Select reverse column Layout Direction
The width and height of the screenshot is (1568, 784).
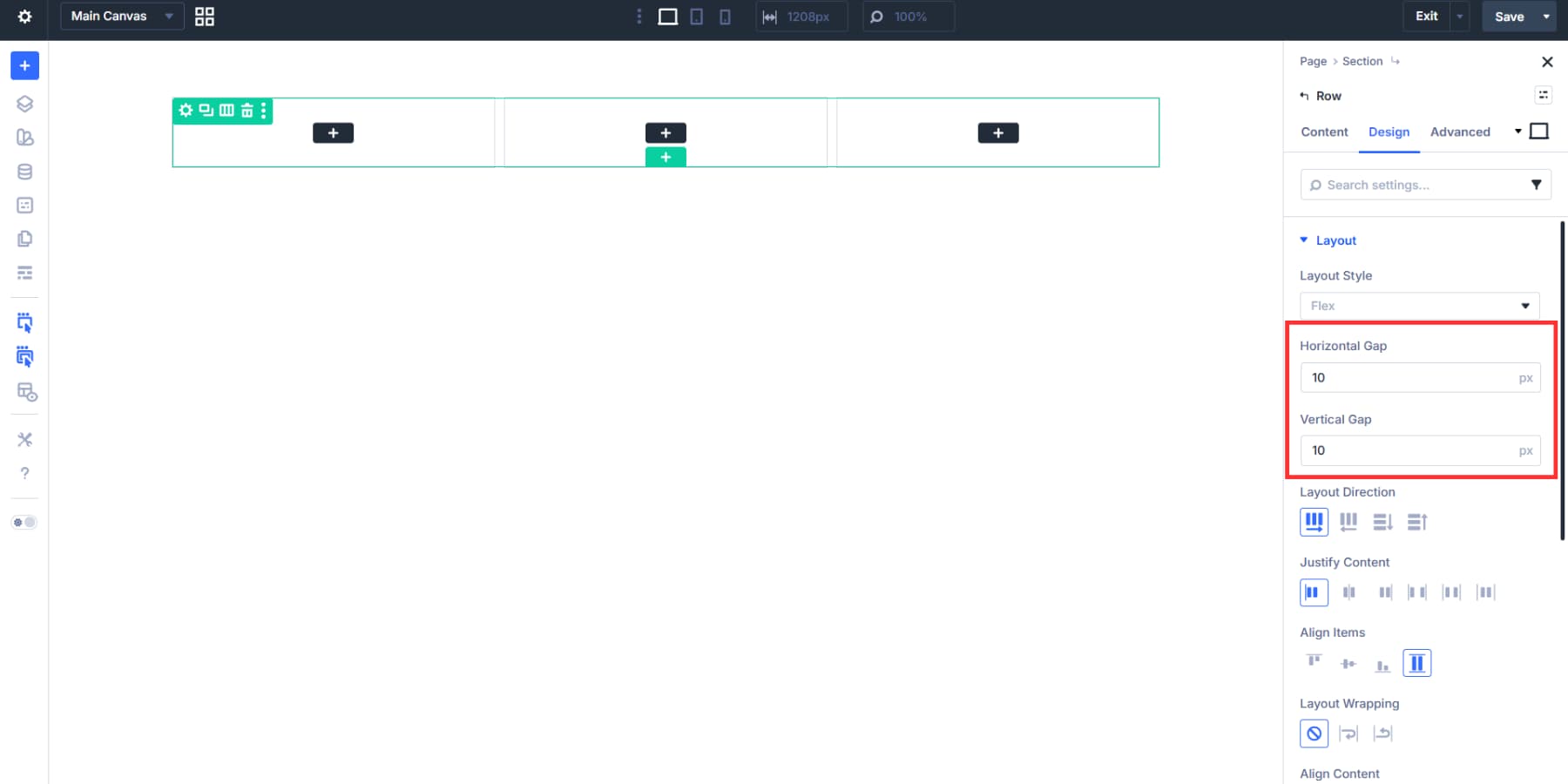[1417, 522]
